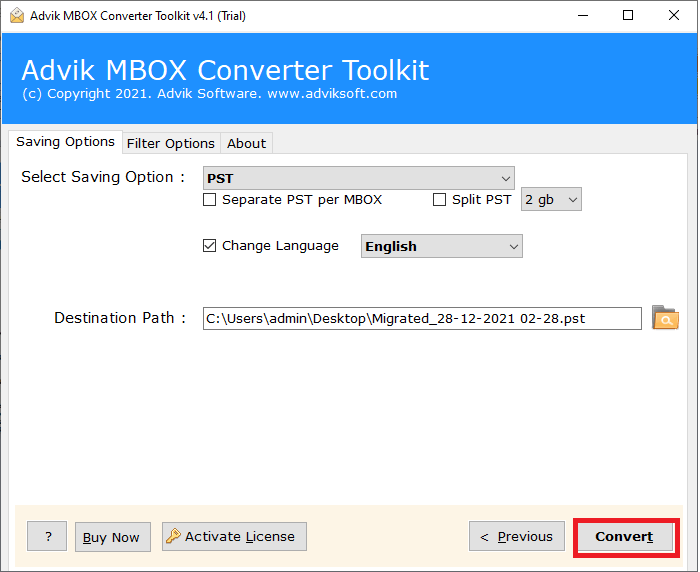Screen dimensions: 700x572
Task: Expand the 2 gb split size dropdown
Action: (x=551, y=199)
